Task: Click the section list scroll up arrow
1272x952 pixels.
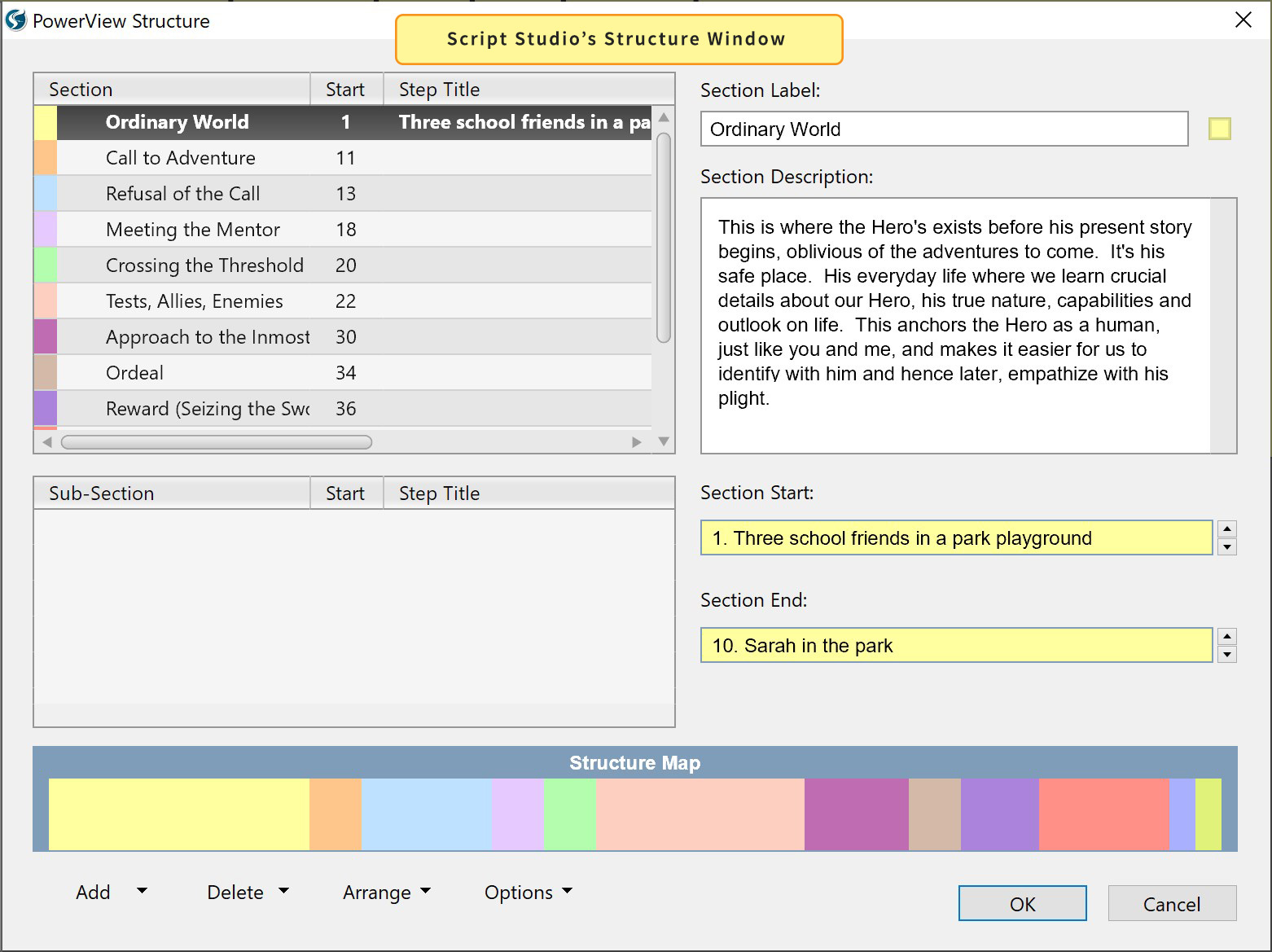Action: click(x=664, y=117)
